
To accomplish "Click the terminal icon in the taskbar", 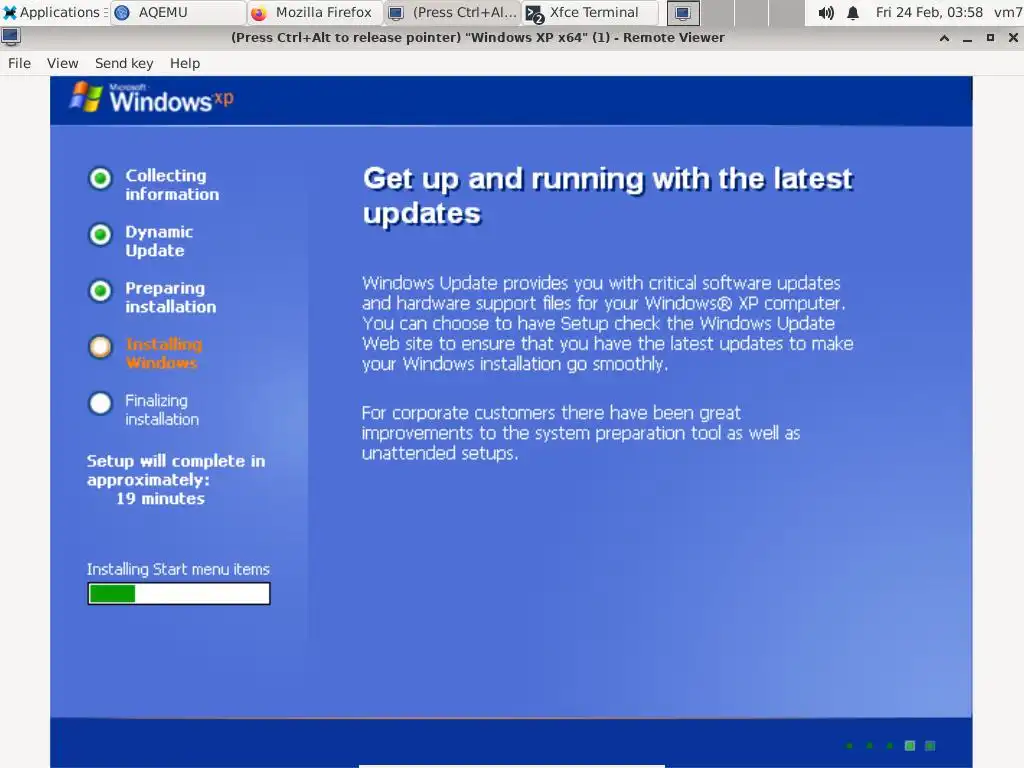I will [534, 13].
